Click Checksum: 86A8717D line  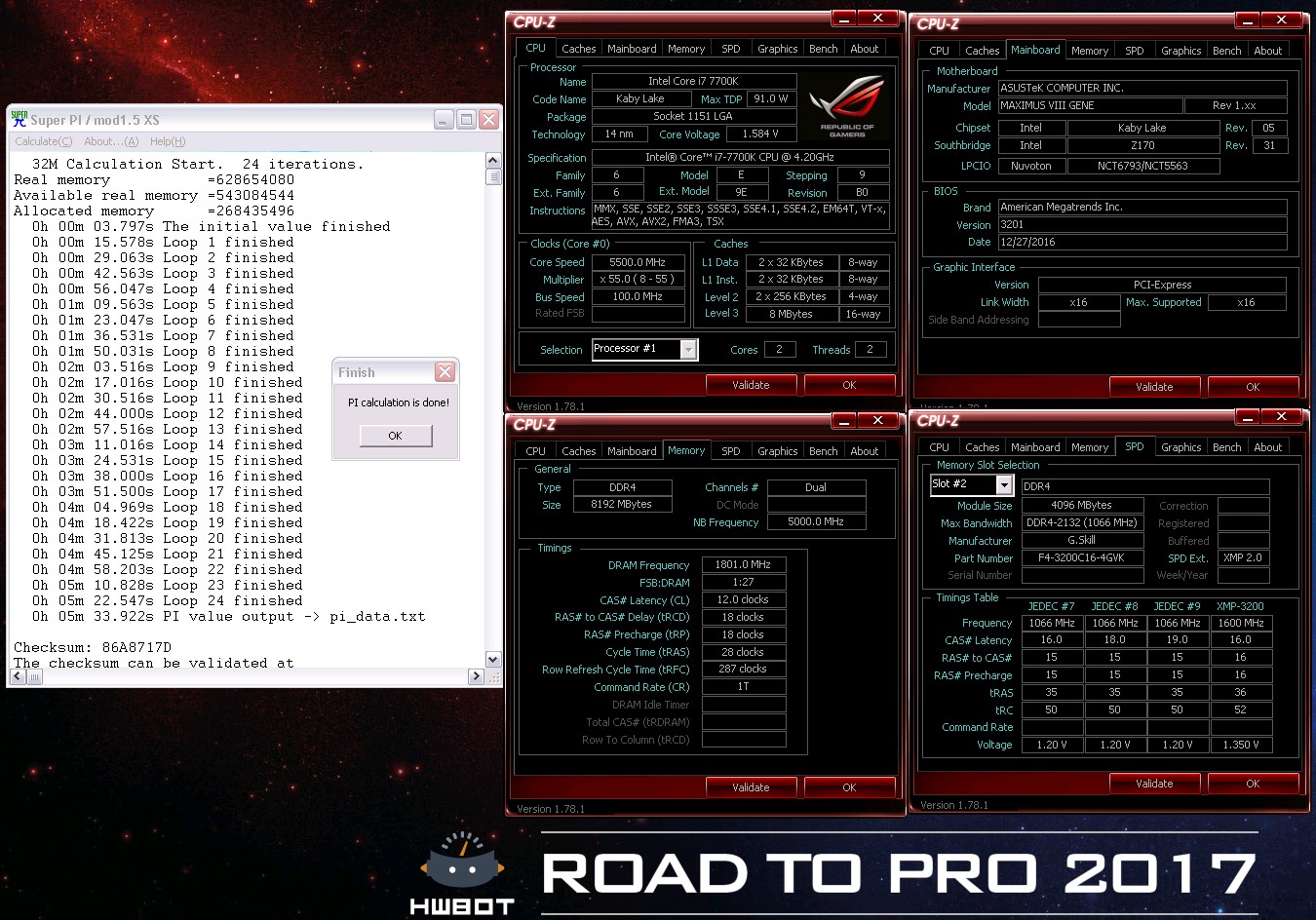pyautogui.click(x=93, y=647)
